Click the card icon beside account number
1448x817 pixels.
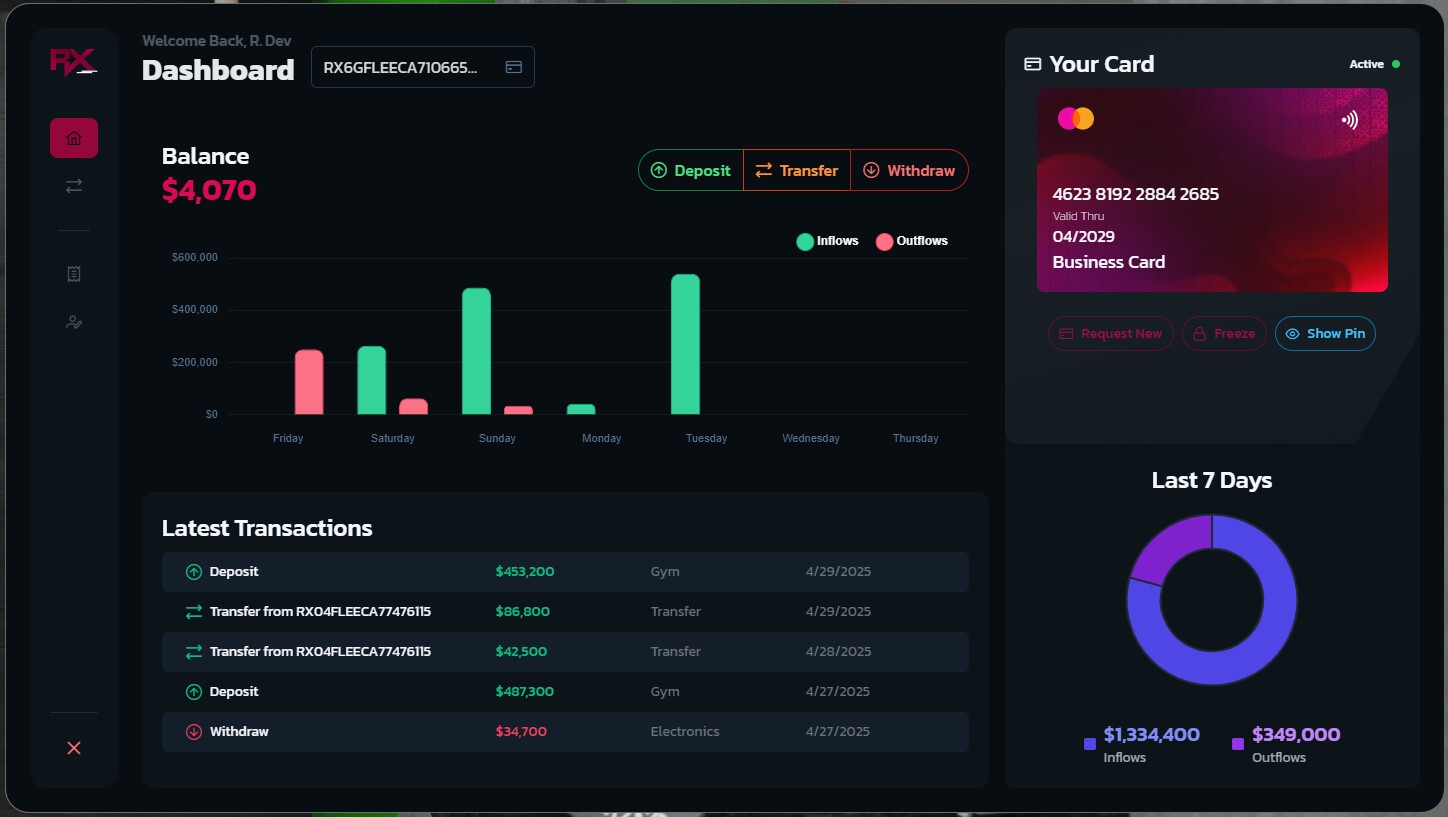514,67
